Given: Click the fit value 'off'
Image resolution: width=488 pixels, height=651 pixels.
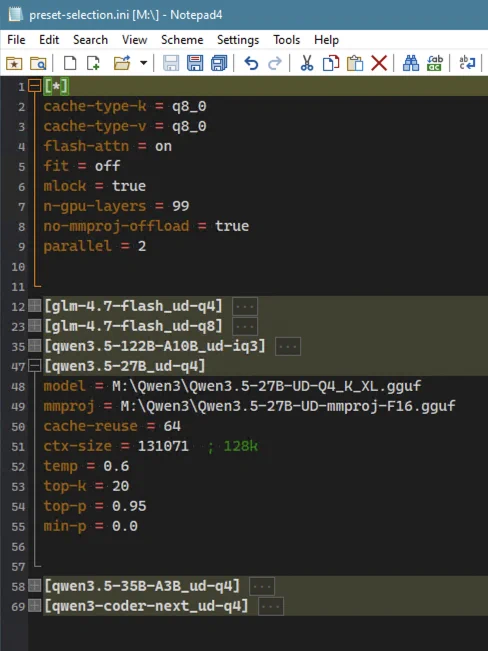Looking at the screenshot, I should click(108, 166).
